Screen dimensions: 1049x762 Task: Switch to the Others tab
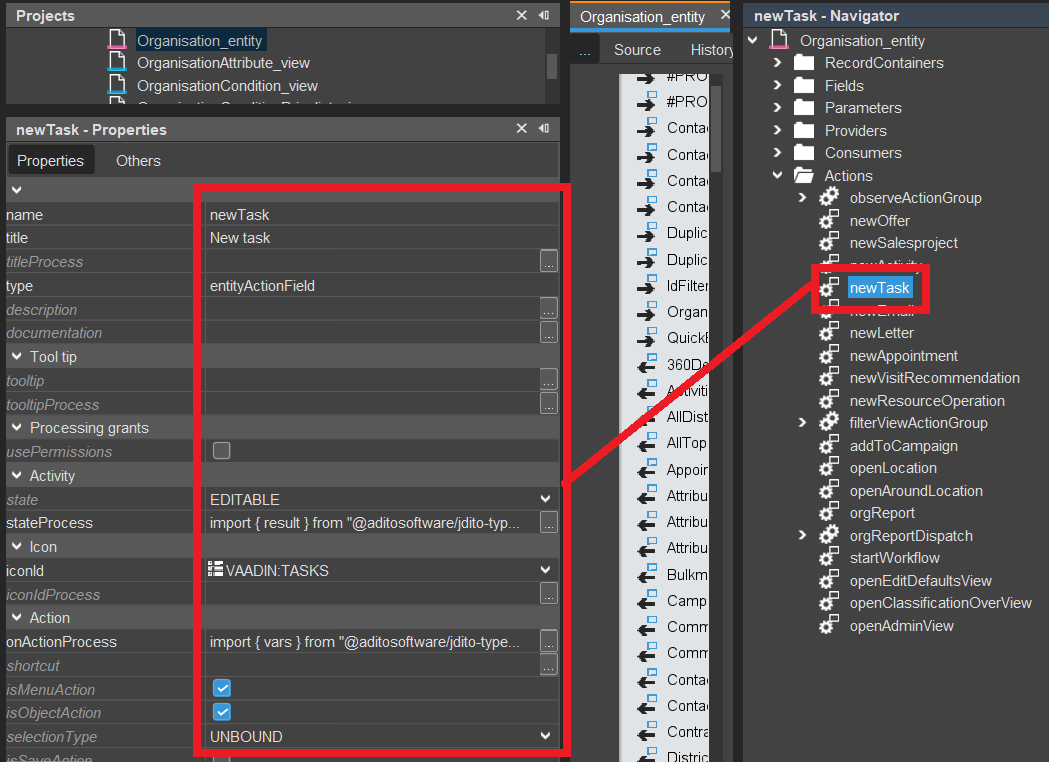[x=138, y=160]
